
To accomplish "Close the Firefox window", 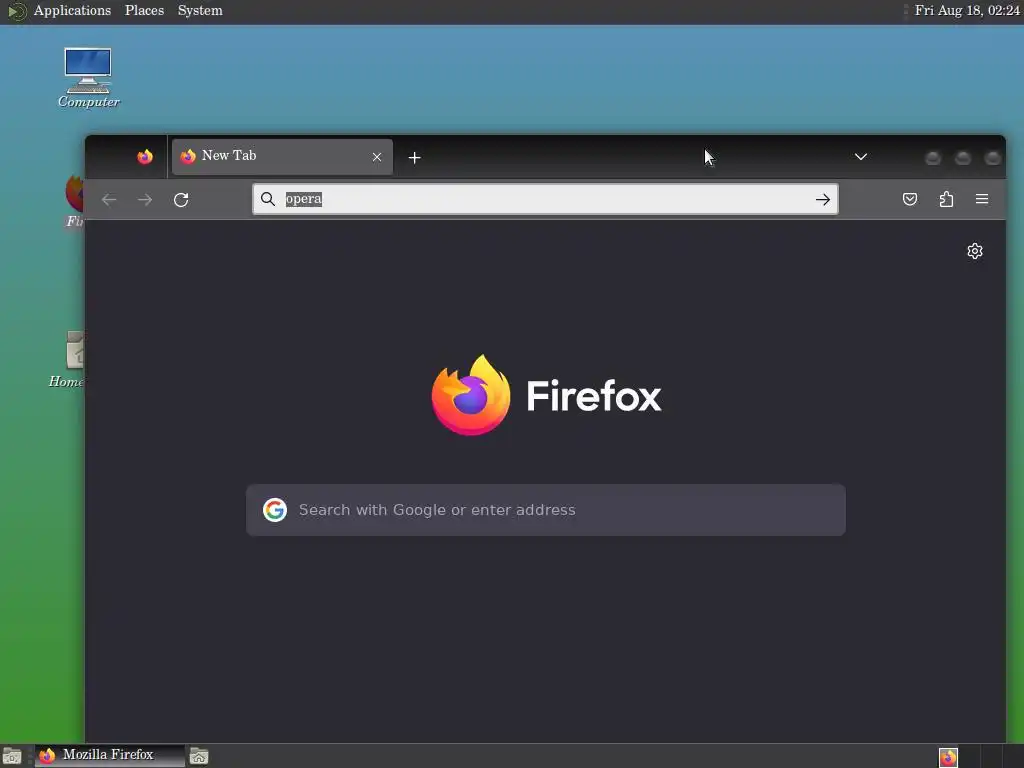I will [x=992, y=158].
